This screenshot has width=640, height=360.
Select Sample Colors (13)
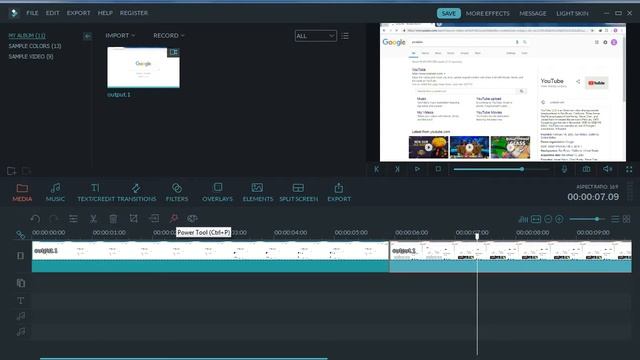tap(35, 46)
